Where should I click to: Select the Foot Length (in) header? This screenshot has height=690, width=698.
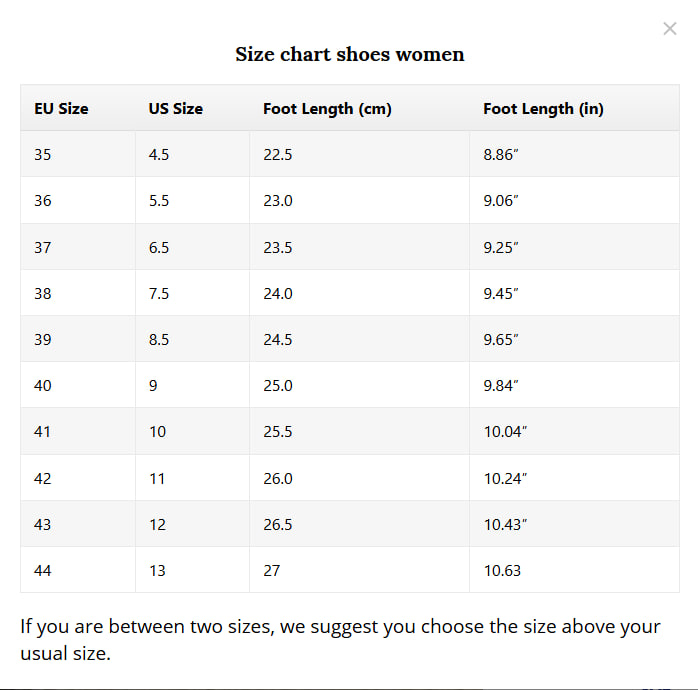(x=543, y=109)
